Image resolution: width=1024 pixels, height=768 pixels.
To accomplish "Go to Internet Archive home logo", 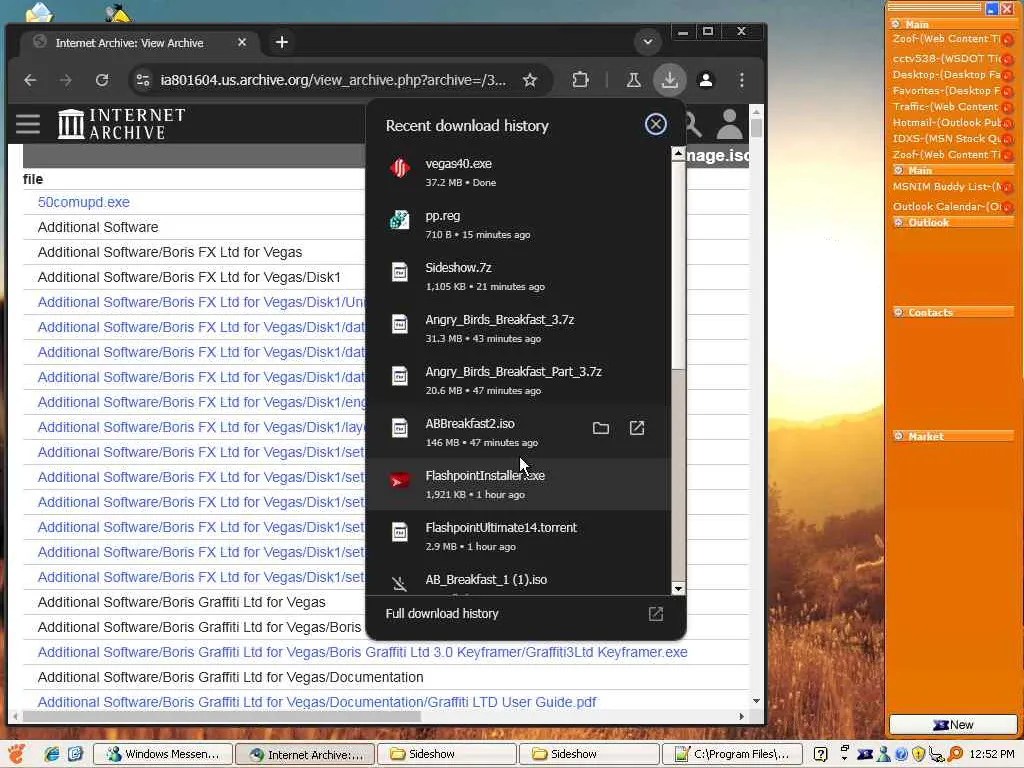I will click(x=121, y=123).
